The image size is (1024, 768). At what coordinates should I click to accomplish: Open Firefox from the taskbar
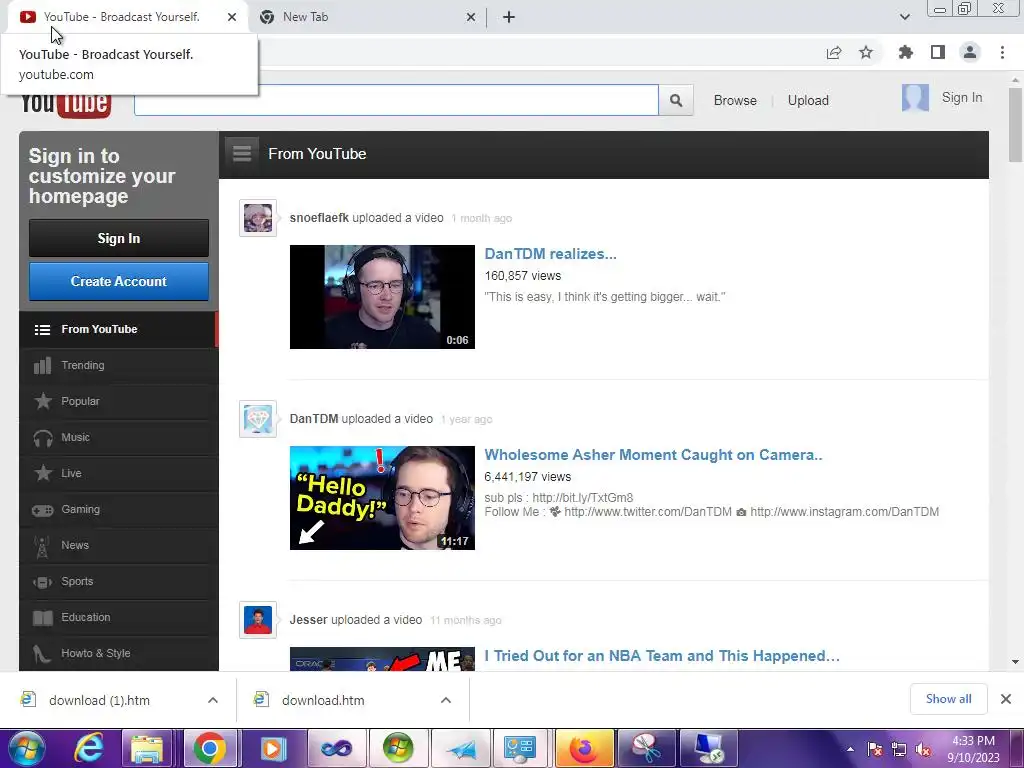tap(583, 748)
